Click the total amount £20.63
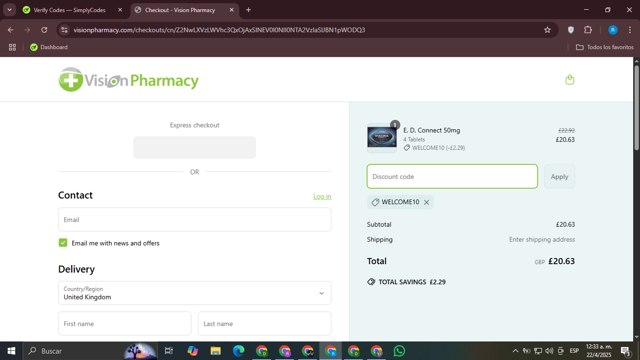The width and height of the screenshot is (640, 360). tap(561, 261)
